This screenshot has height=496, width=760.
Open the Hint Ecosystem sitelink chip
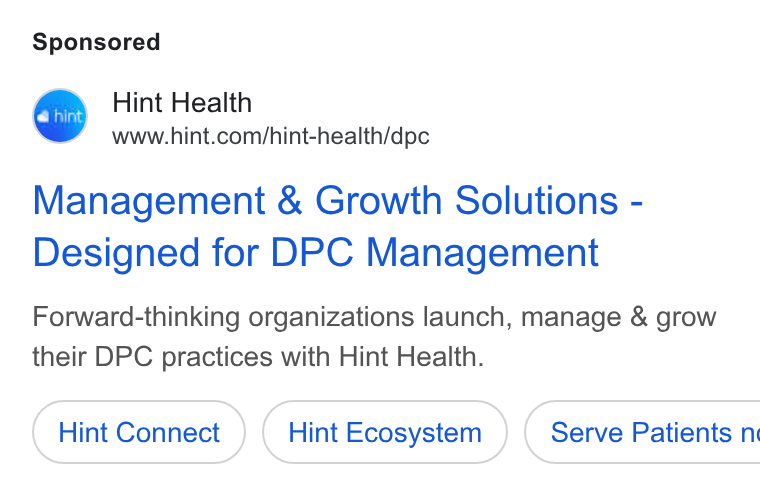385,432
